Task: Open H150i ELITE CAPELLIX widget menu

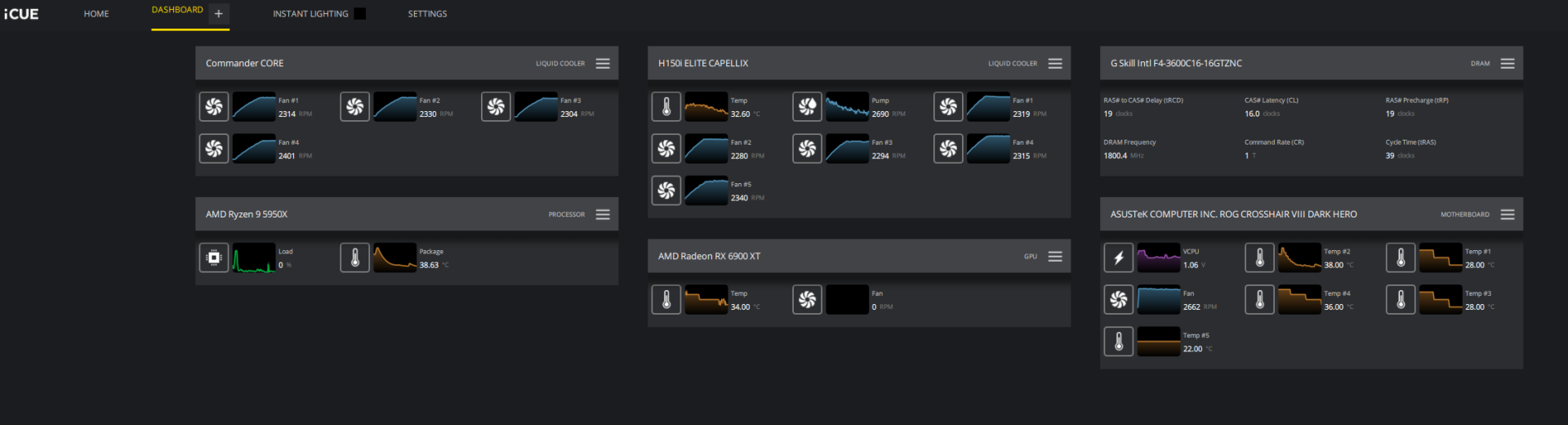Action: click(1055, 64)
